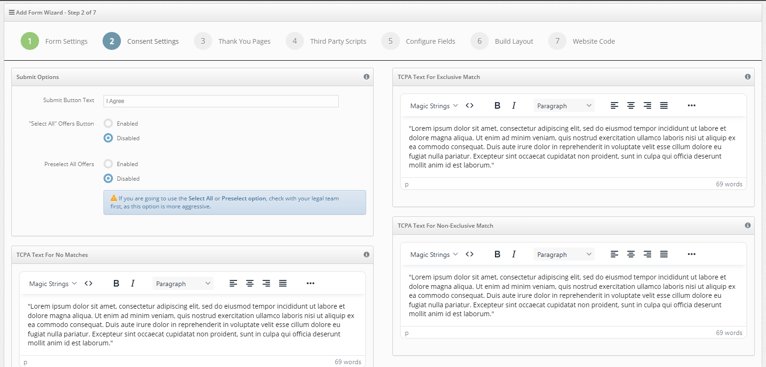This screenshot has width=766, height=367.
Task: Open Paragraph format dropdown in Exclusive Match editor
Action: 564,105
